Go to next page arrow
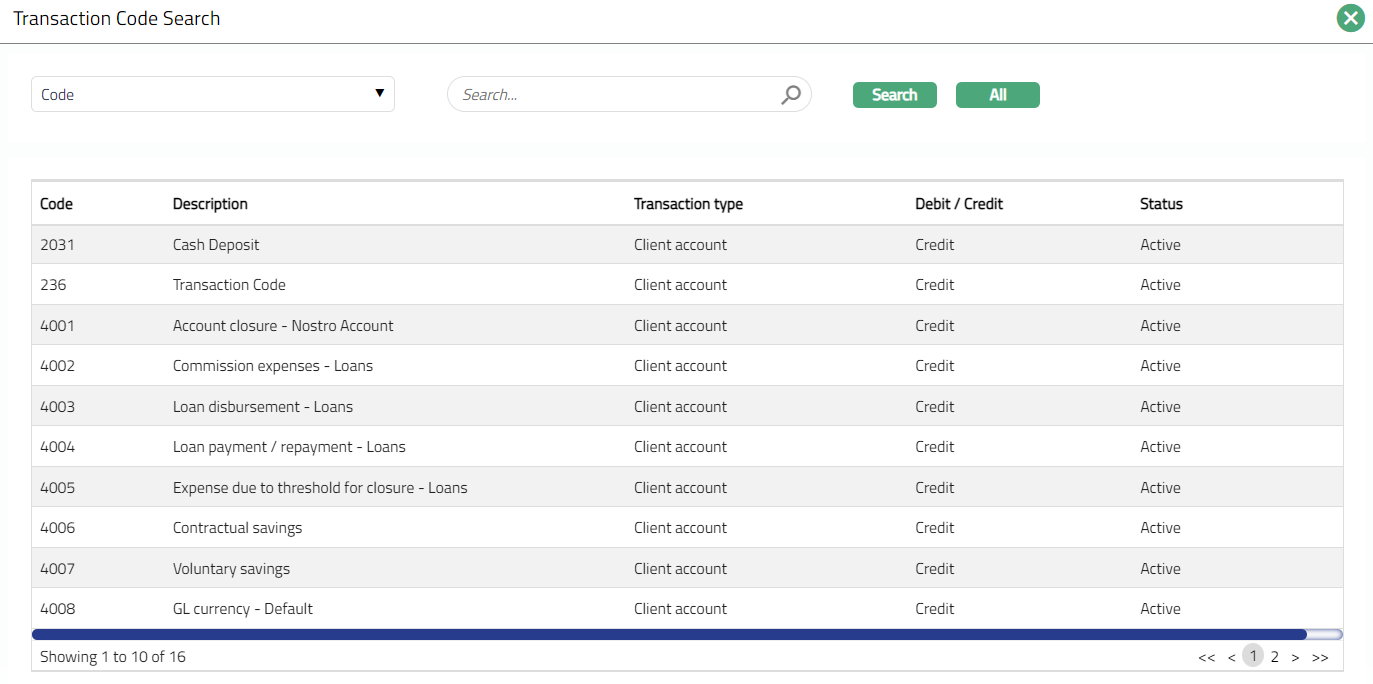This screenshot has height=684, width=1373. (1295, 657)
